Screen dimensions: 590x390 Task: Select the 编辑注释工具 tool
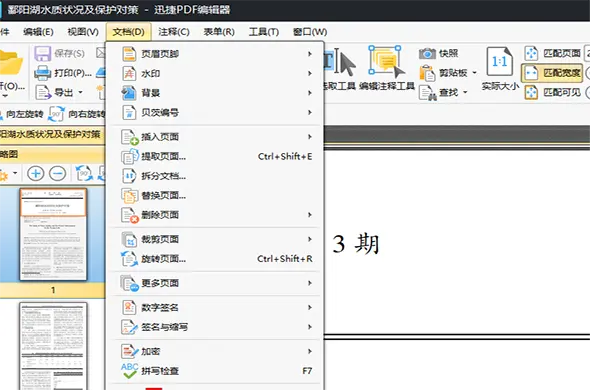(x=386, y=69)
